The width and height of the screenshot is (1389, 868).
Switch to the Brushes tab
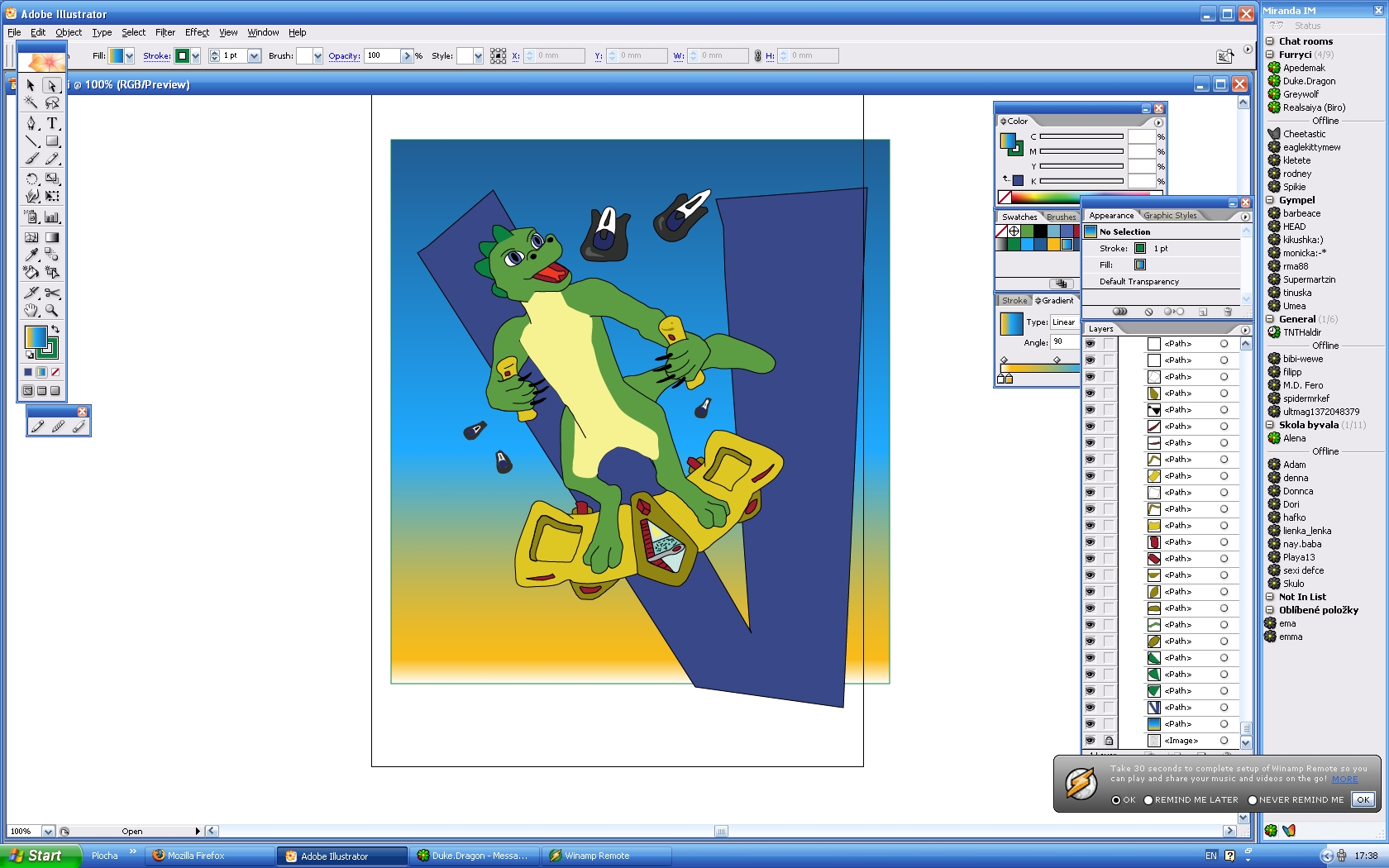1061,217
